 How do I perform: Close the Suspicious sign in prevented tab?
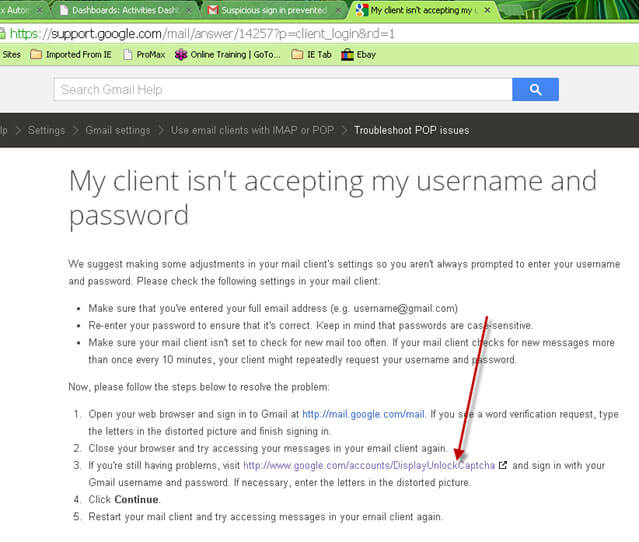coord(338,10)
